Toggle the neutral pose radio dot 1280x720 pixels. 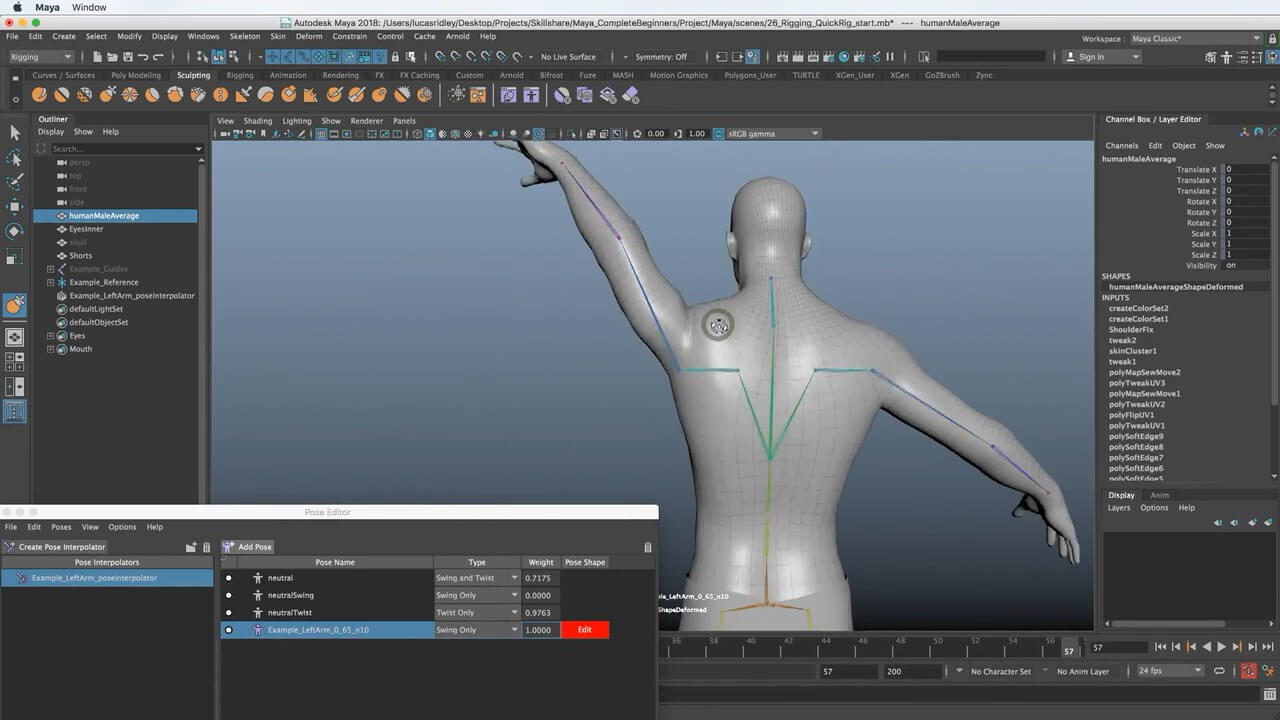point(228,578)
